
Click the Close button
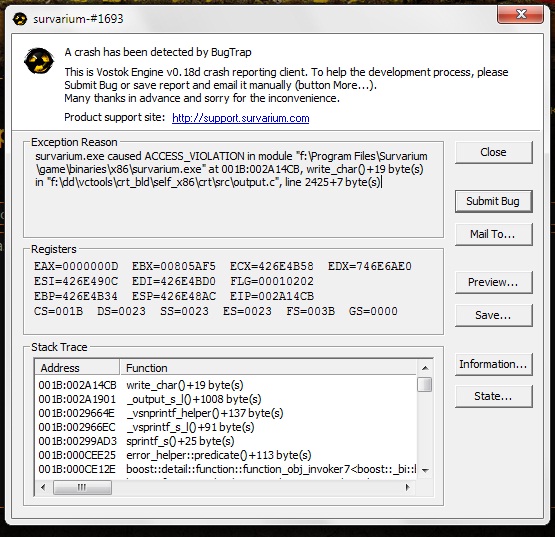tap(493, 152)
